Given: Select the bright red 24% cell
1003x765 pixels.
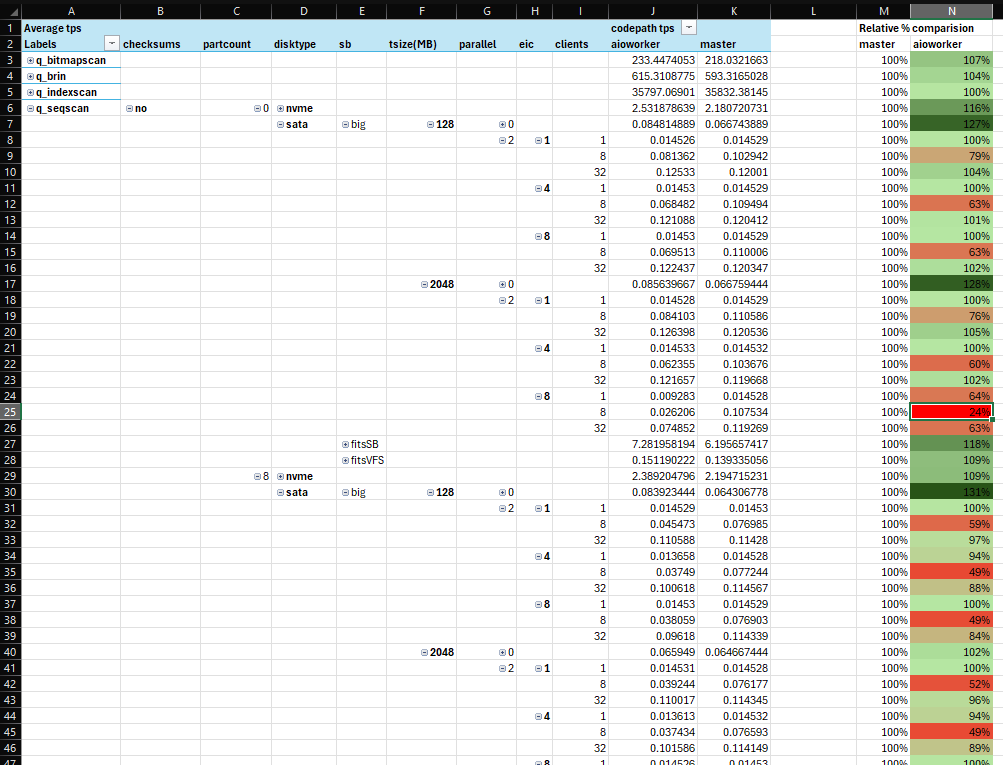Looking at the screenshot, I should (951, 412).
